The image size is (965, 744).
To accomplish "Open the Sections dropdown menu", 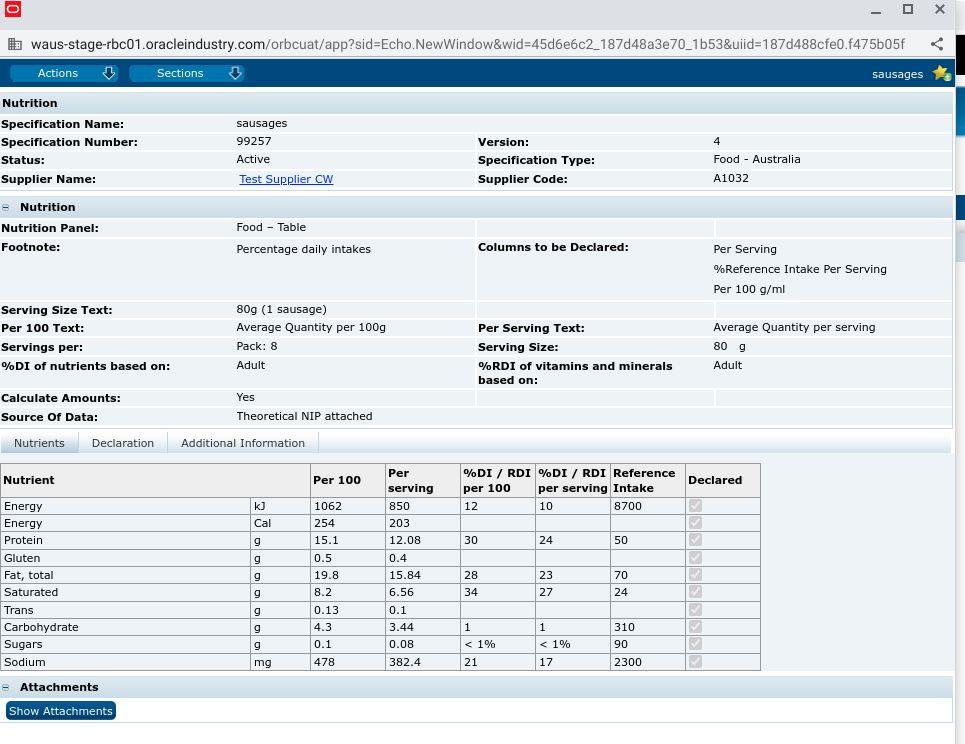I will coord(186,73).
